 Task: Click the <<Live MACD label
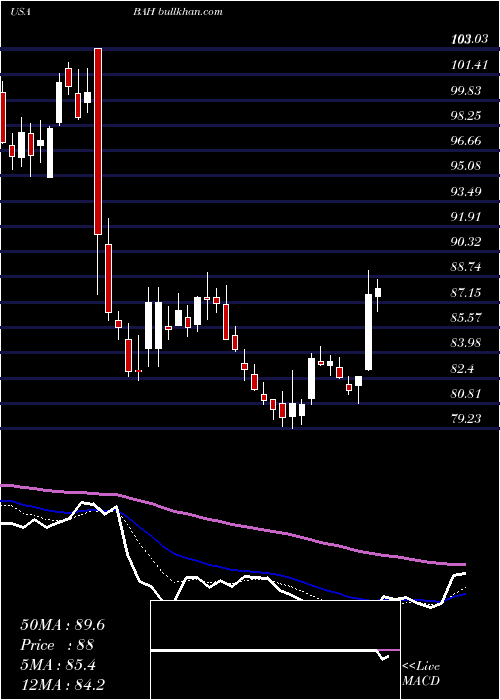pyautogui.click(x=421, y=674)
